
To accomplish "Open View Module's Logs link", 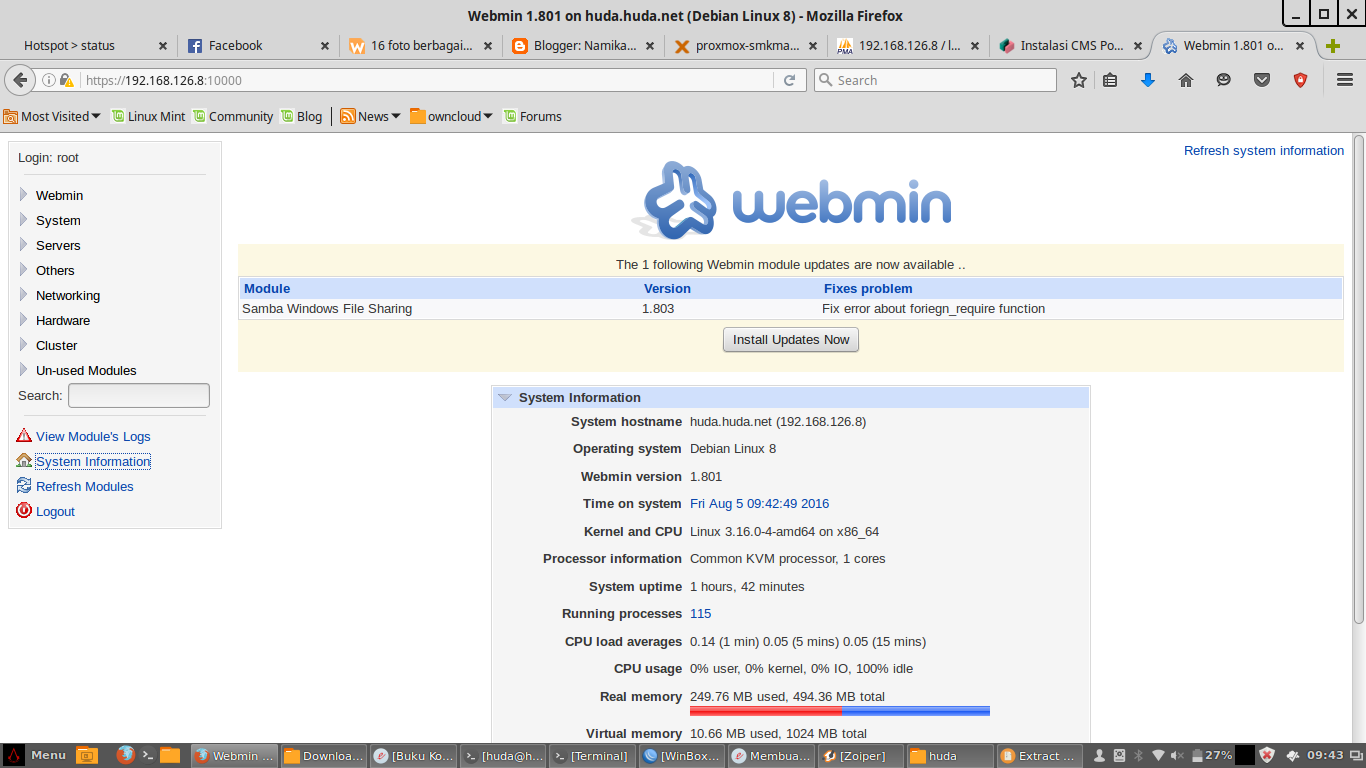I will [x=93, y=436].
